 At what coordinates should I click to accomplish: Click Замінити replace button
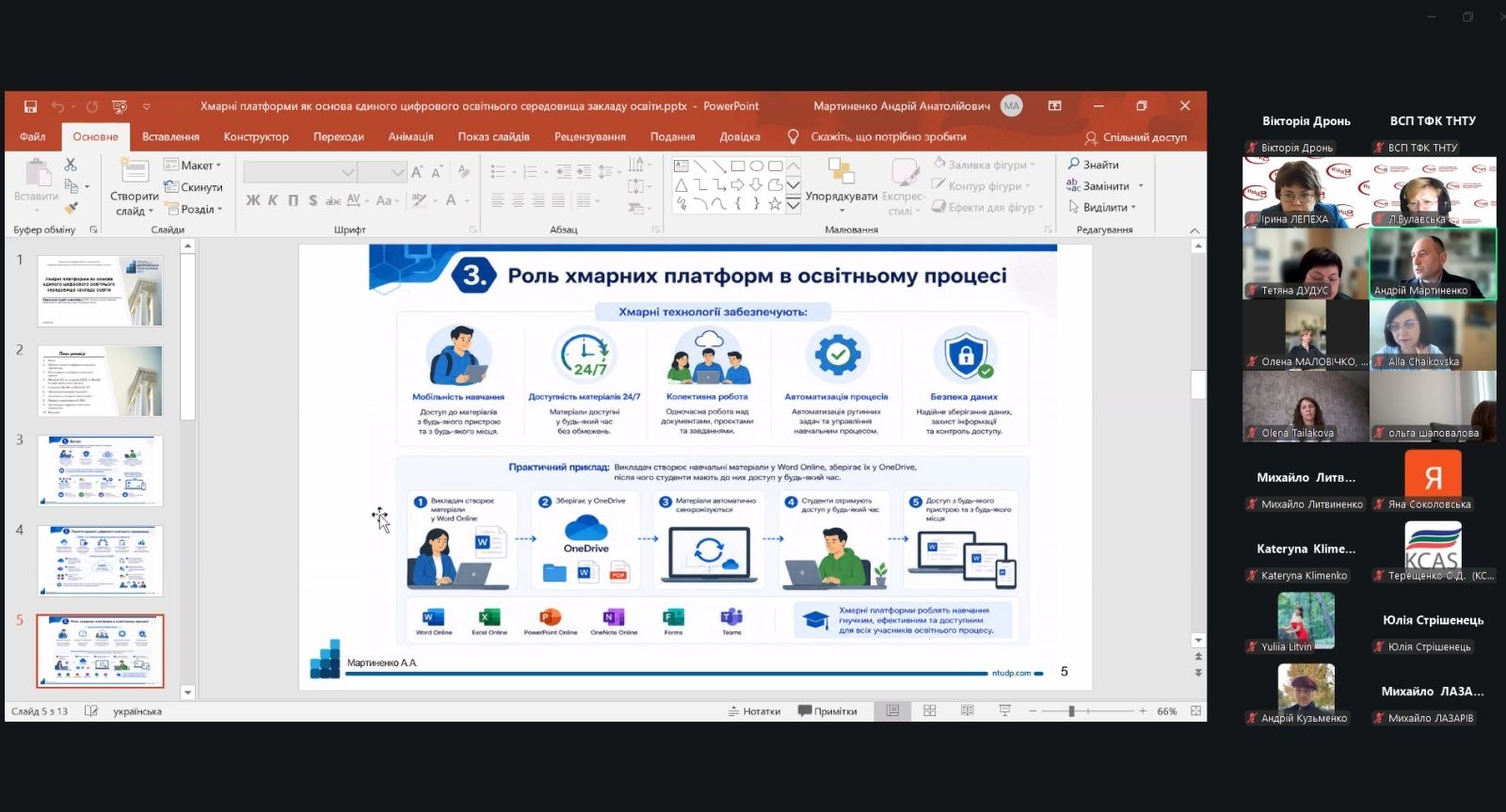tap(1104, 186)
